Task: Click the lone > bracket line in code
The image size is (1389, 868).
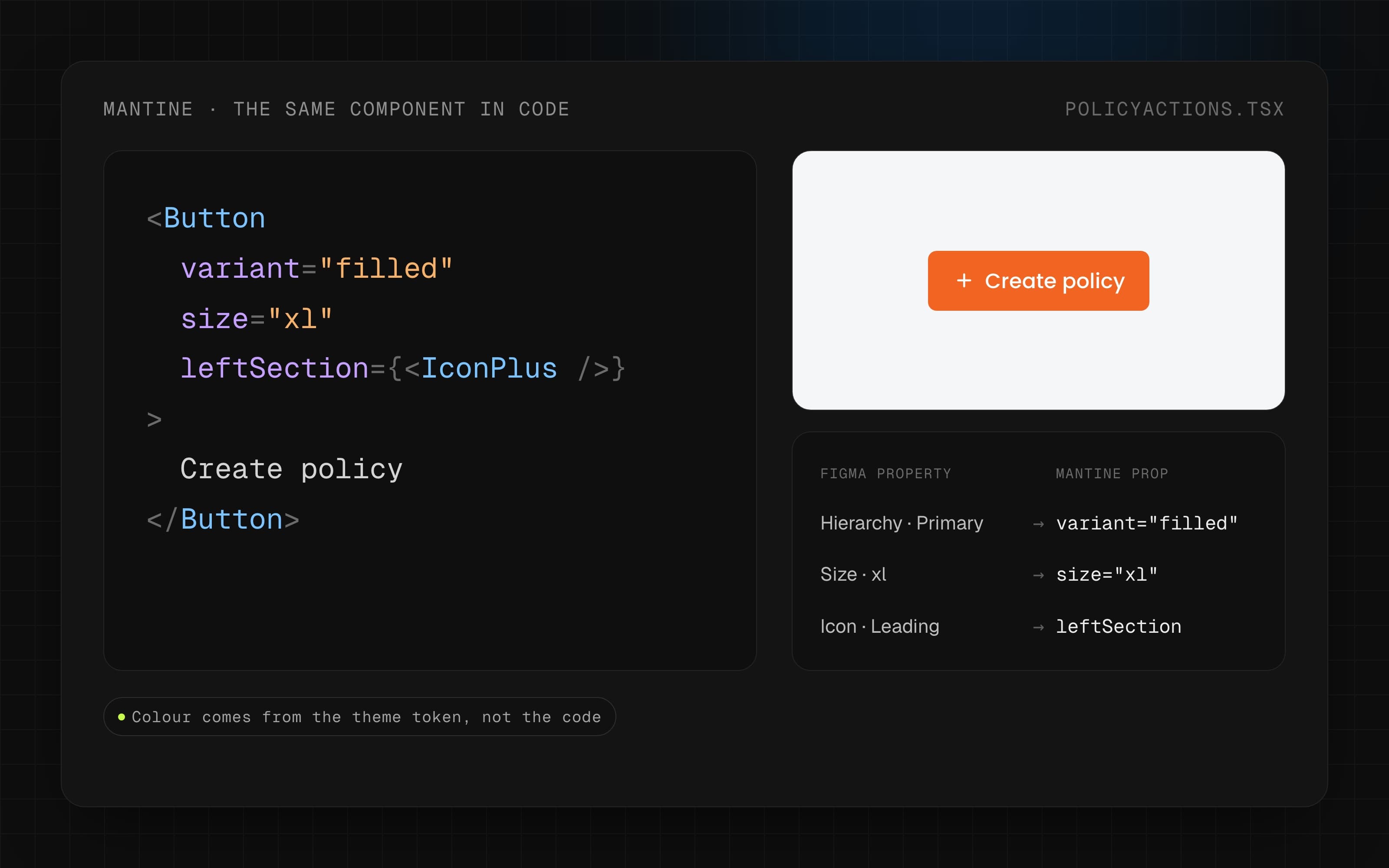Action: pos(155,420)
